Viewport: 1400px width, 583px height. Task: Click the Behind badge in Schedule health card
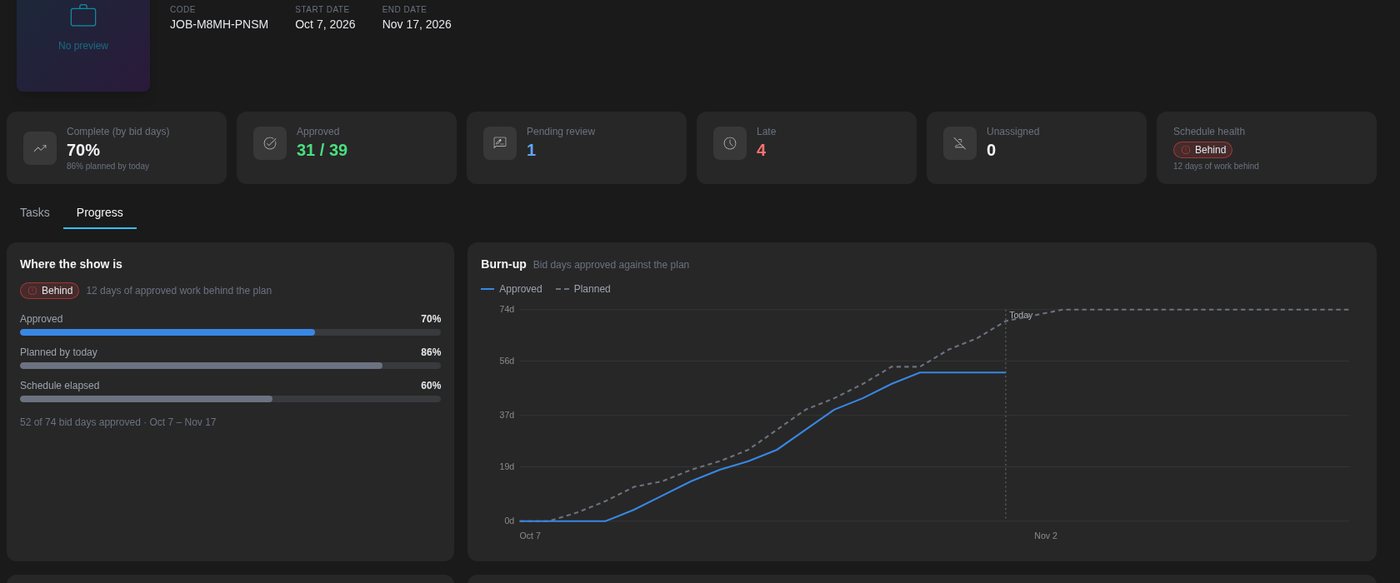[1203, 150]
